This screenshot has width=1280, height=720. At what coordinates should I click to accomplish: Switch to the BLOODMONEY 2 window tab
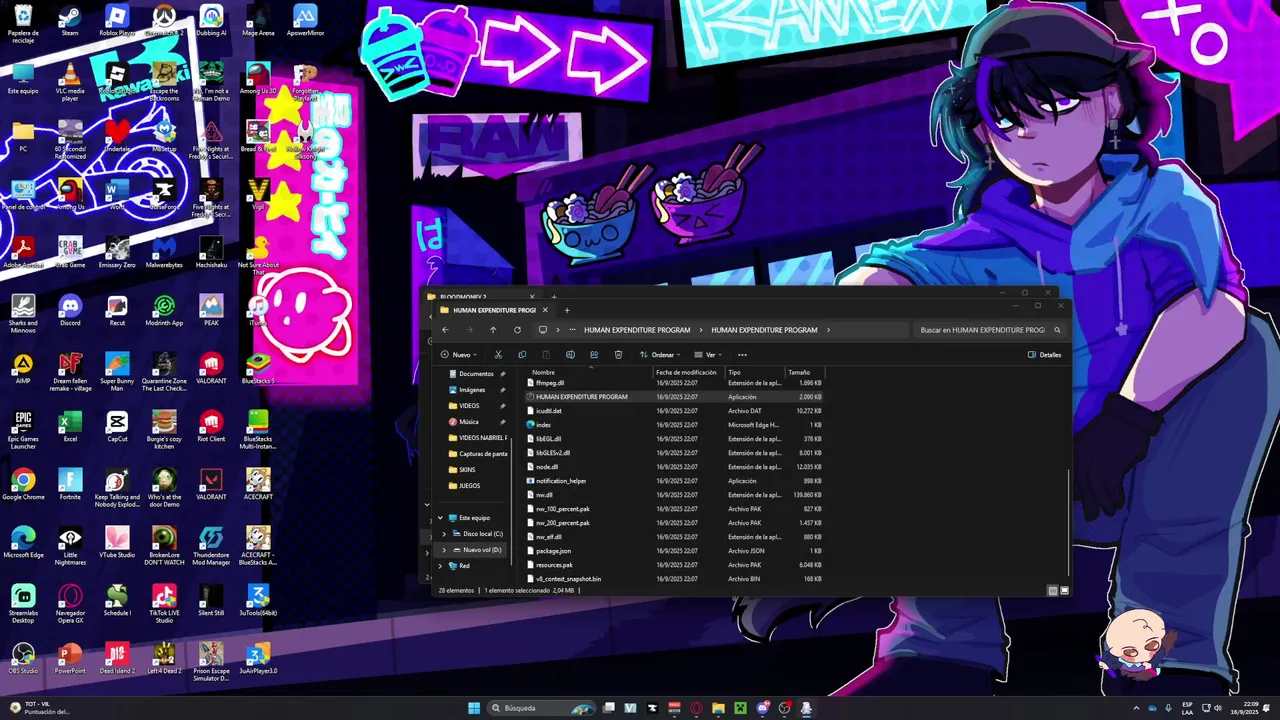pos(482,296)
